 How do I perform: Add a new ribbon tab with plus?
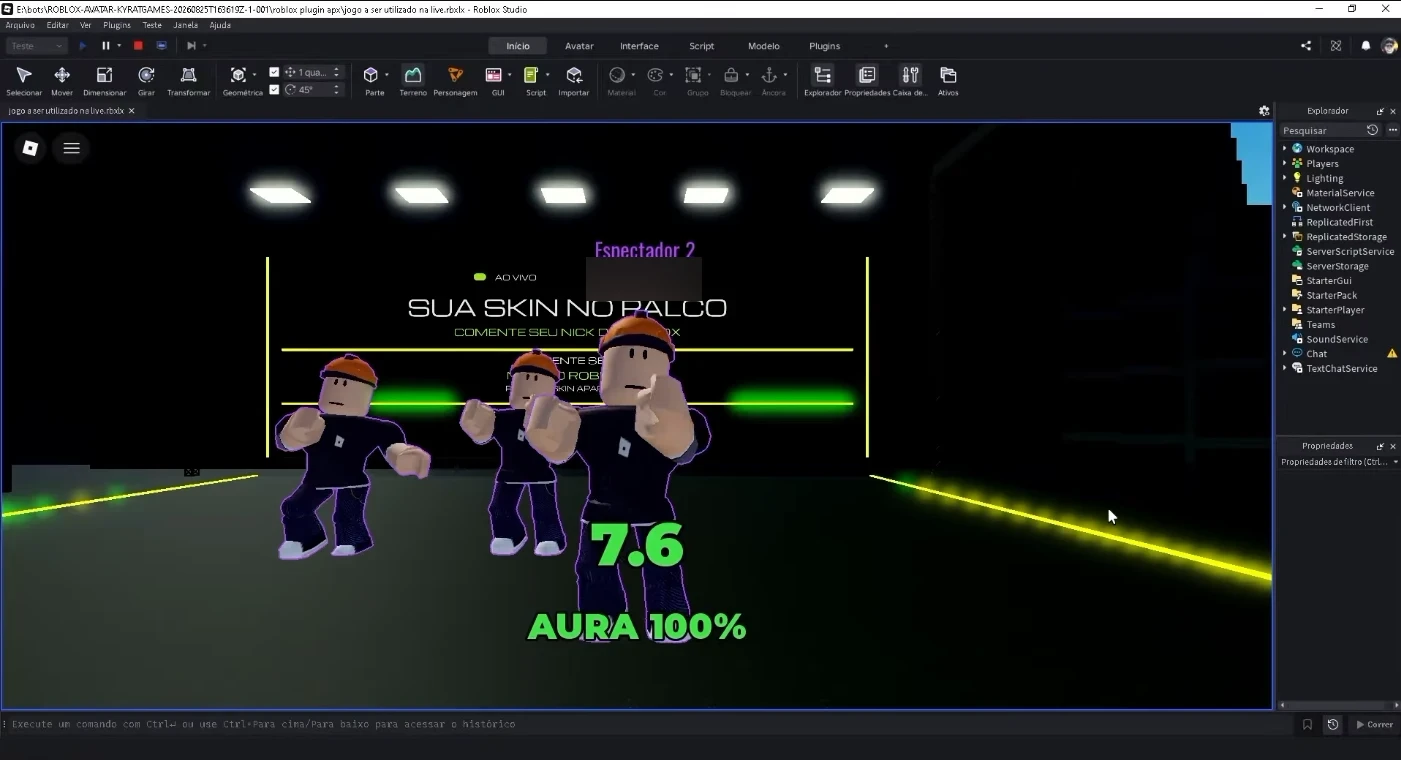pyautogui.click(x=886, y=46)
